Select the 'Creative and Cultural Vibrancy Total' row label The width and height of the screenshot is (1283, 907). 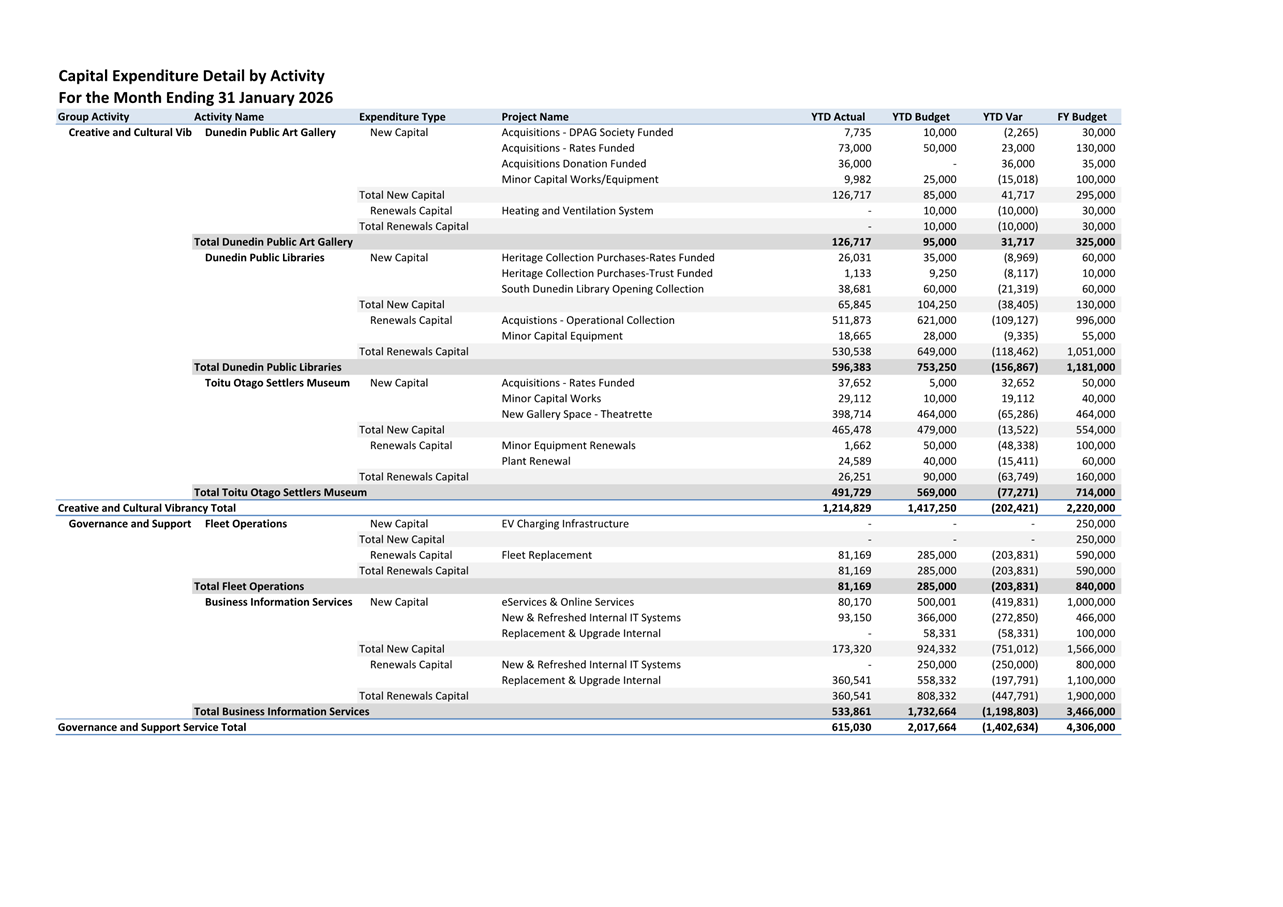tap(147, 508)
